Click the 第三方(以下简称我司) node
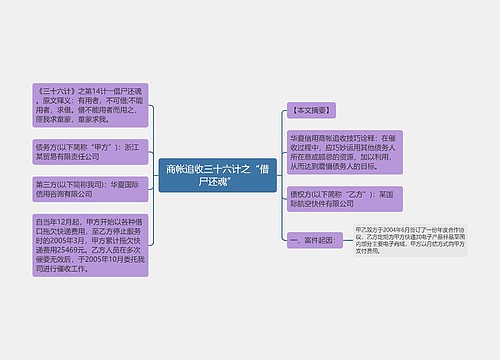 pos(90,189)
